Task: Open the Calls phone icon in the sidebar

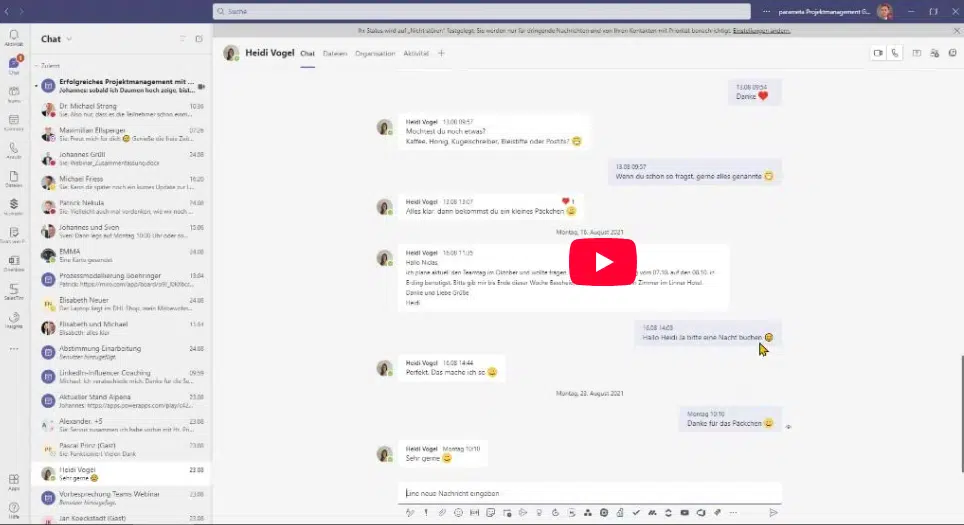Action: (x=14, y=151)
